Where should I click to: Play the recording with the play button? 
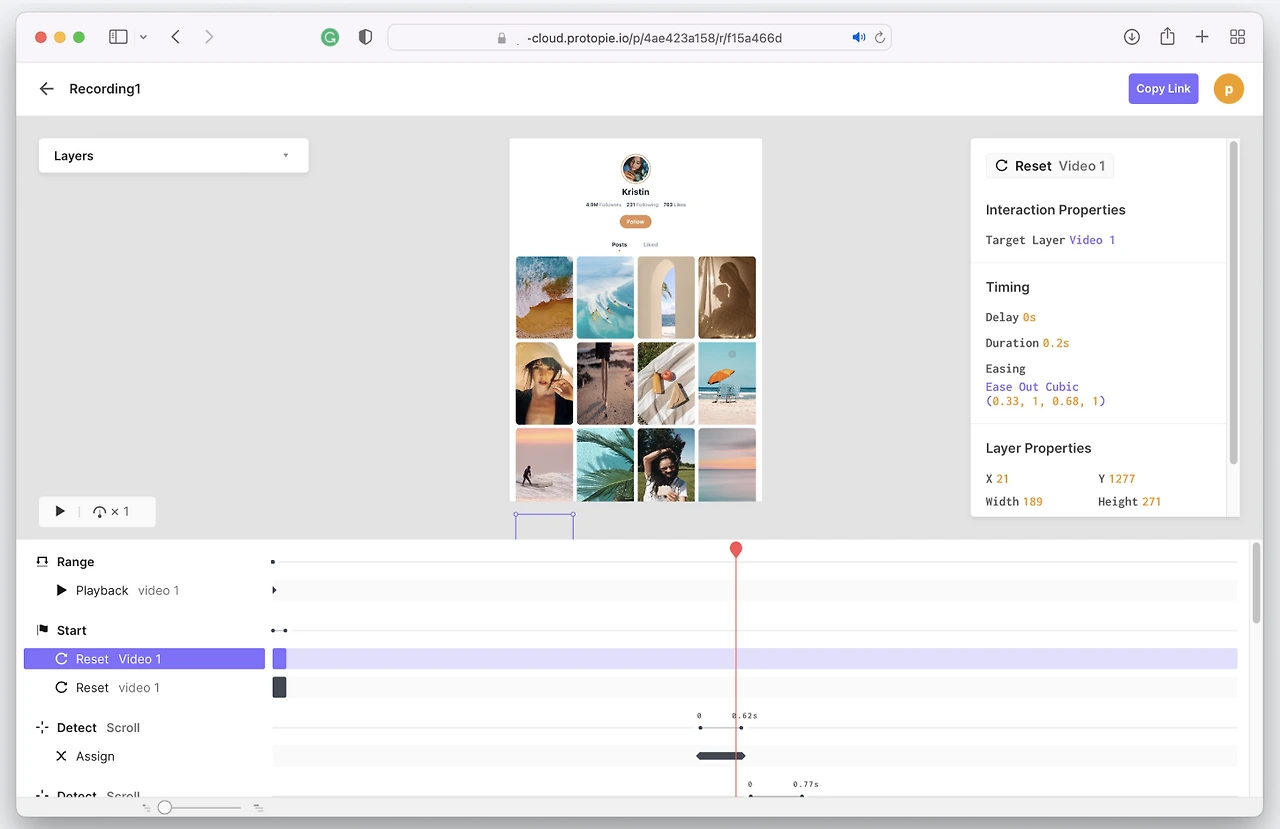point(60,511)
